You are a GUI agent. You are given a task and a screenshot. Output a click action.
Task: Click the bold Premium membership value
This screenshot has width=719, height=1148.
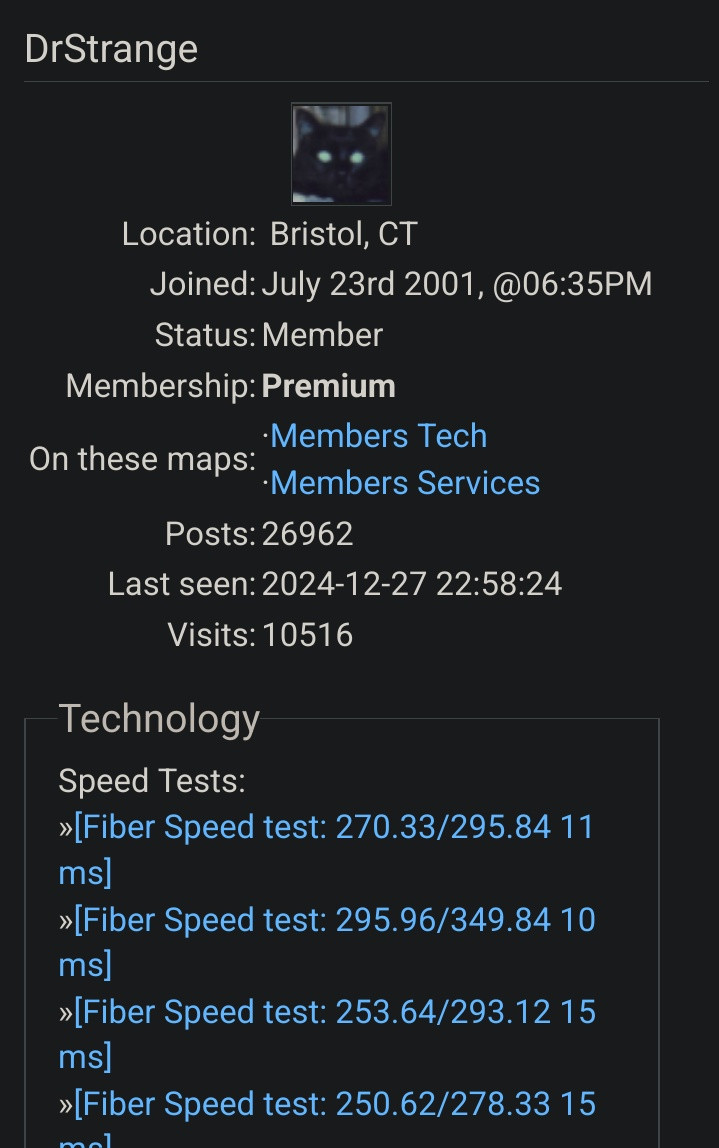point(328,386)
